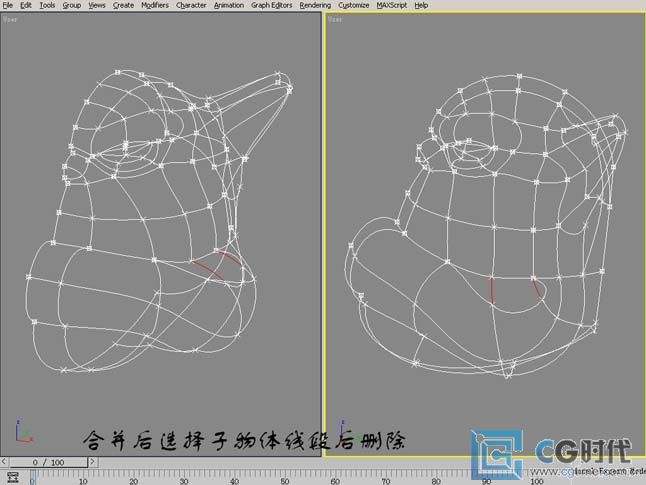Open the Rendering menu
The height and width of the screenshot is (485, 646).
pyautogui.click(x=315, y=5)
